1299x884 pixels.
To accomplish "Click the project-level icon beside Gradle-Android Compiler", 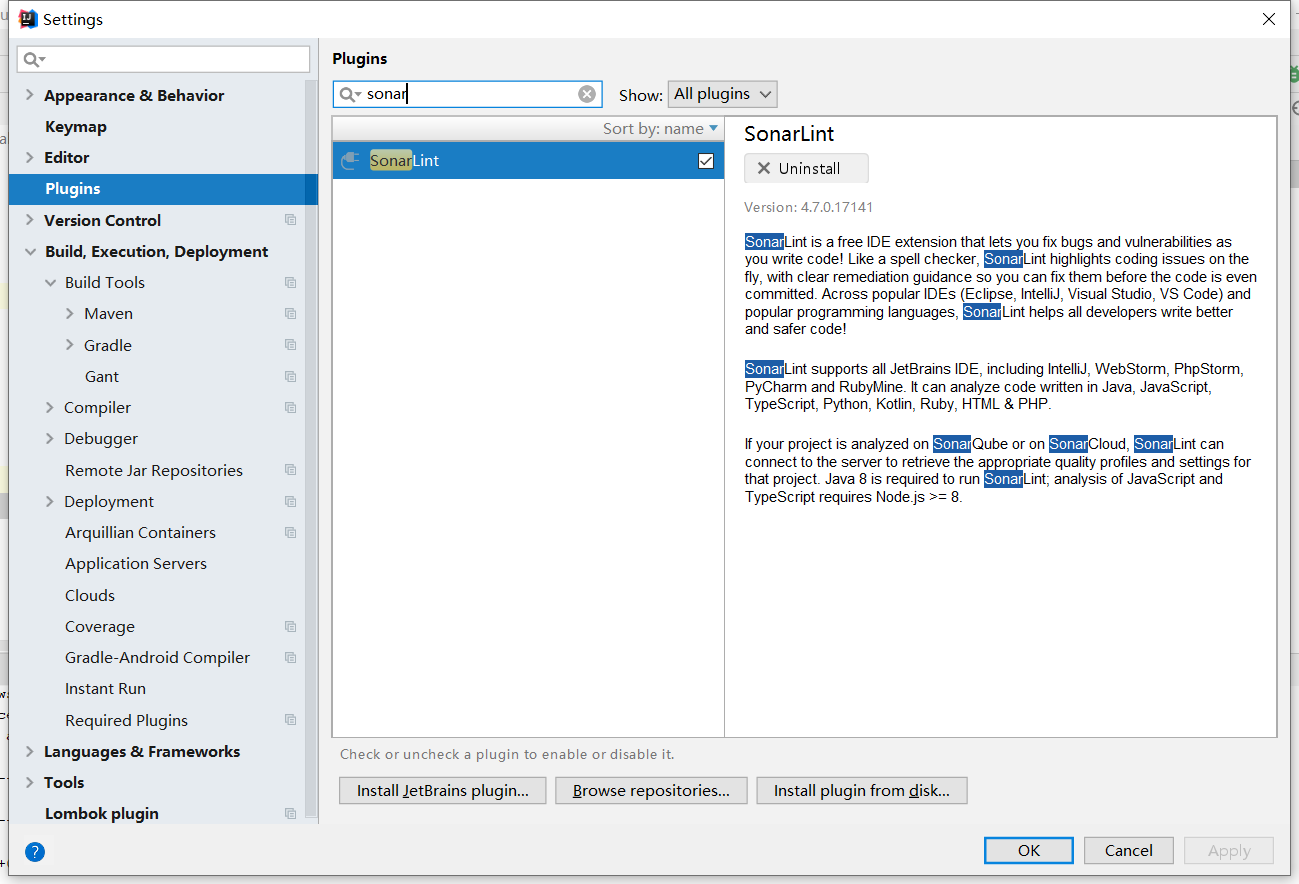I will (291, 657).
